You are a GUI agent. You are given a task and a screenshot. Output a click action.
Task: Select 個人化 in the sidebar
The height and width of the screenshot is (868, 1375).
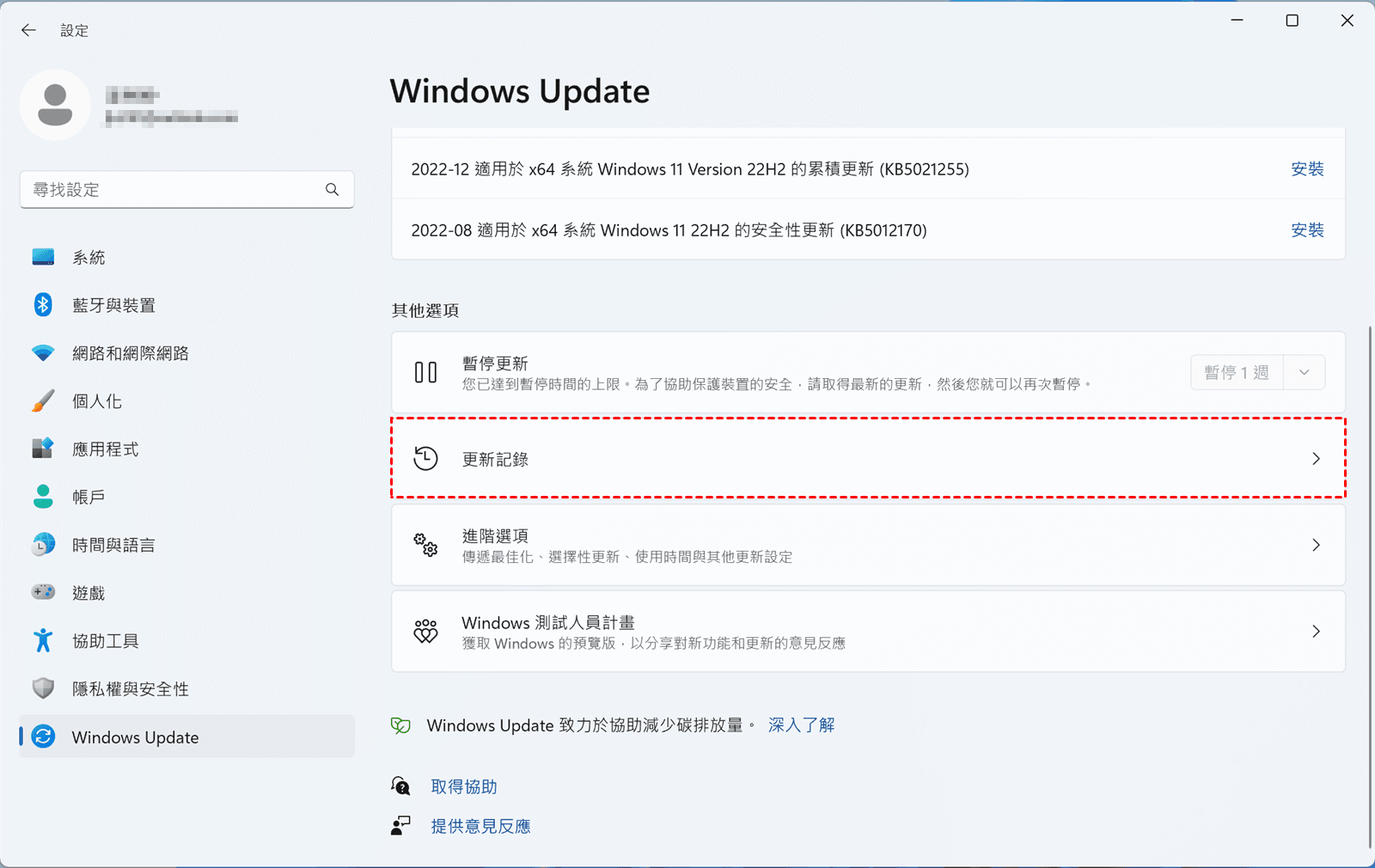click(186, 401)
